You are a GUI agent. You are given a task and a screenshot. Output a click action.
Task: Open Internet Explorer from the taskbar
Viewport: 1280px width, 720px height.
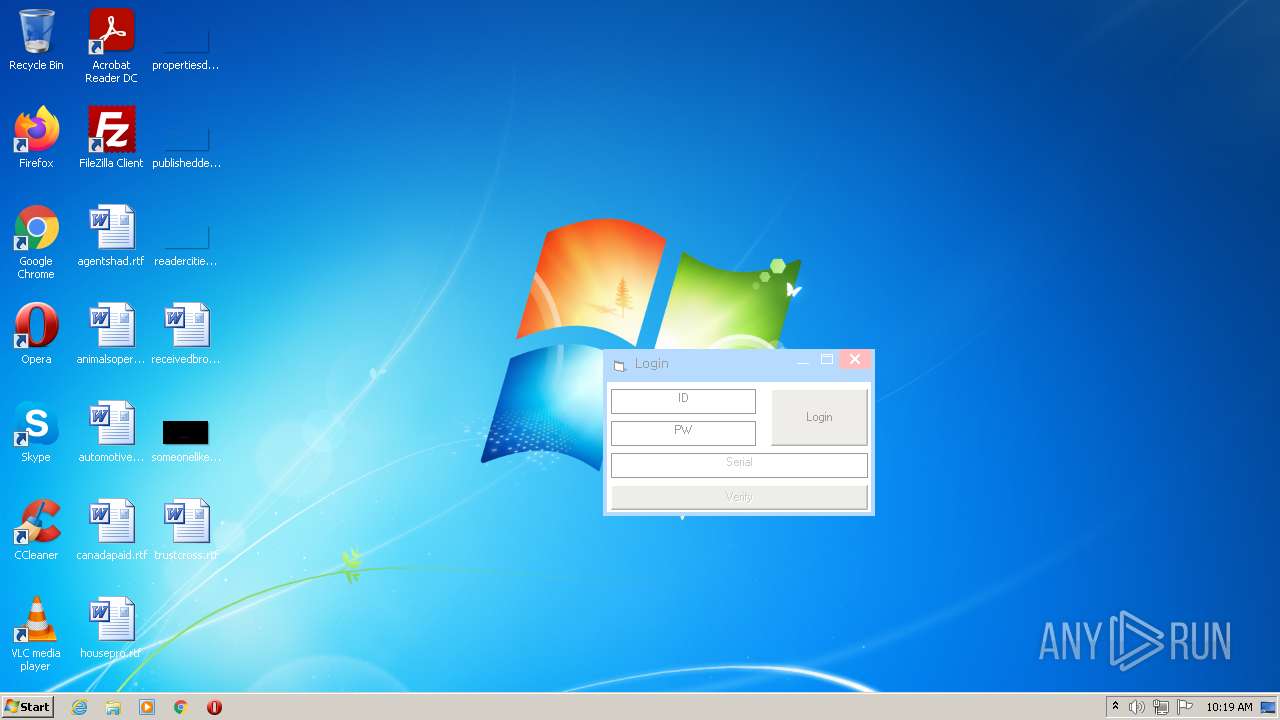79,707
